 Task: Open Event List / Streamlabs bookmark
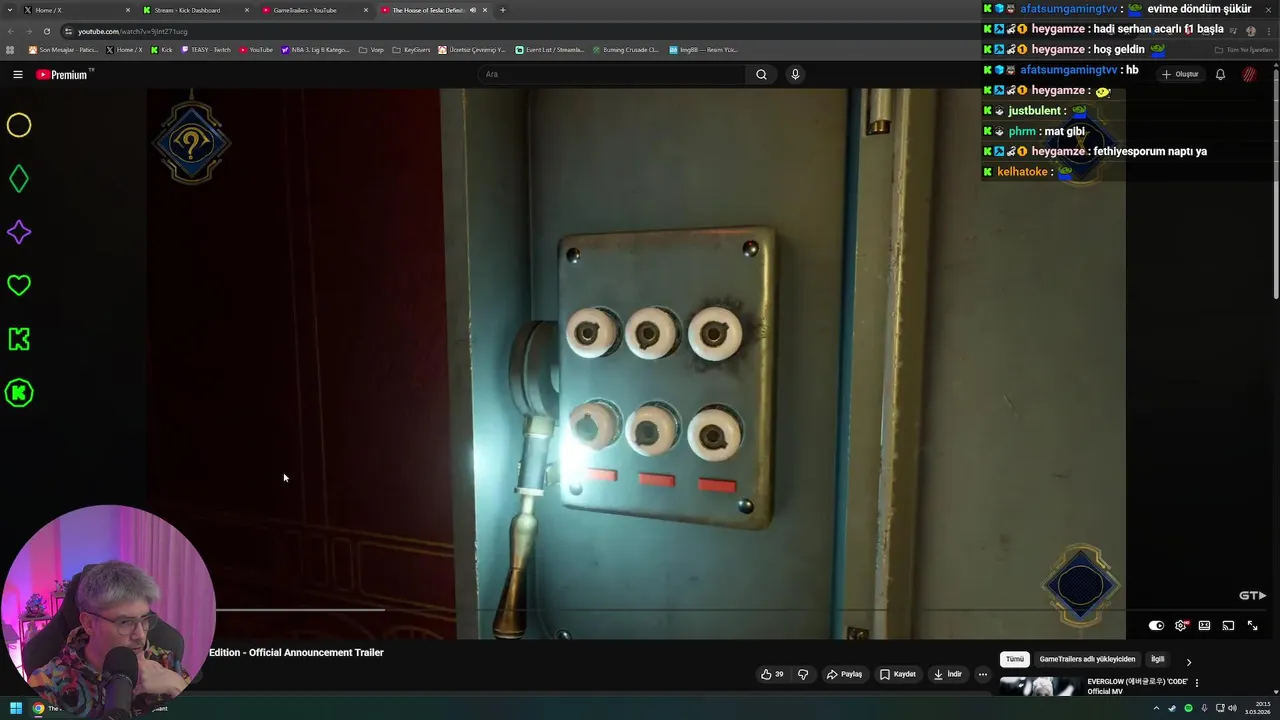(550, 50)
